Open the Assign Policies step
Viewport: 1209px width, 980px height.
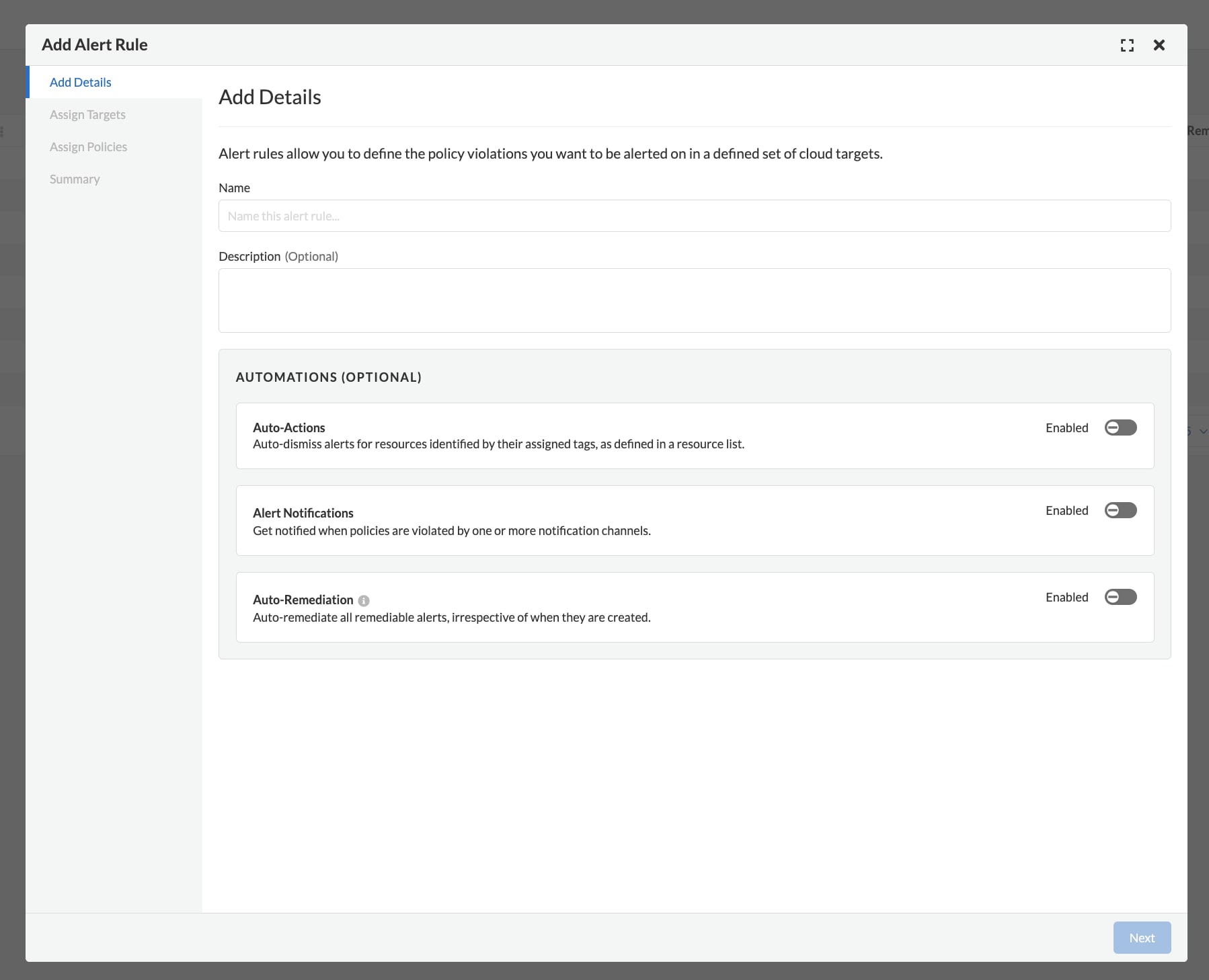click(88, 147)
